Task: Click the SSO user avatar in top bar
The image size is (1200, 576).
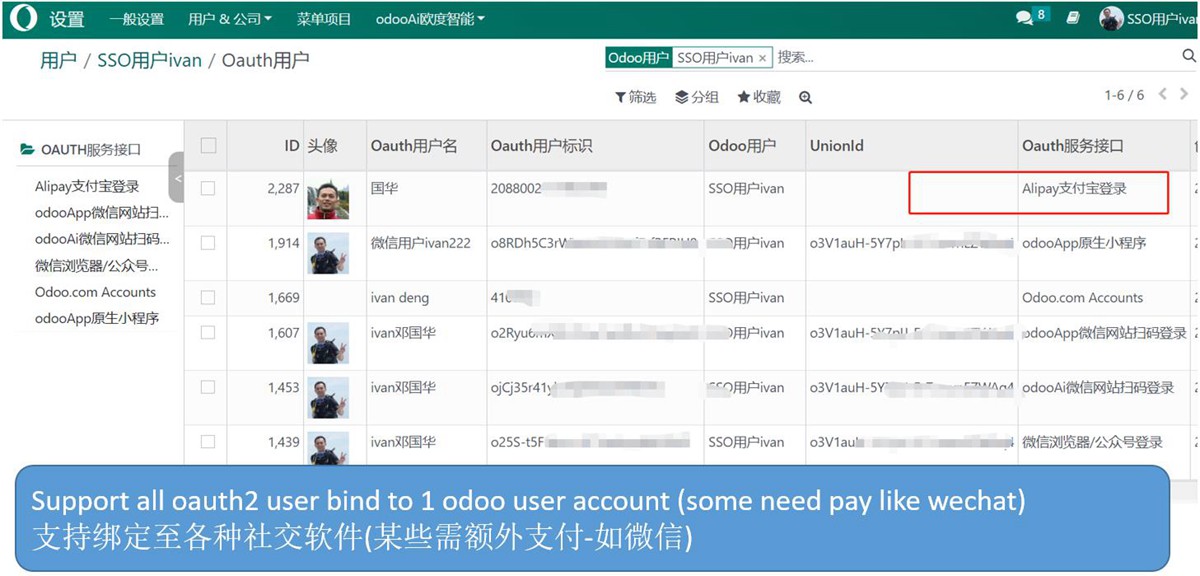Action: [x=1111, y=18]
